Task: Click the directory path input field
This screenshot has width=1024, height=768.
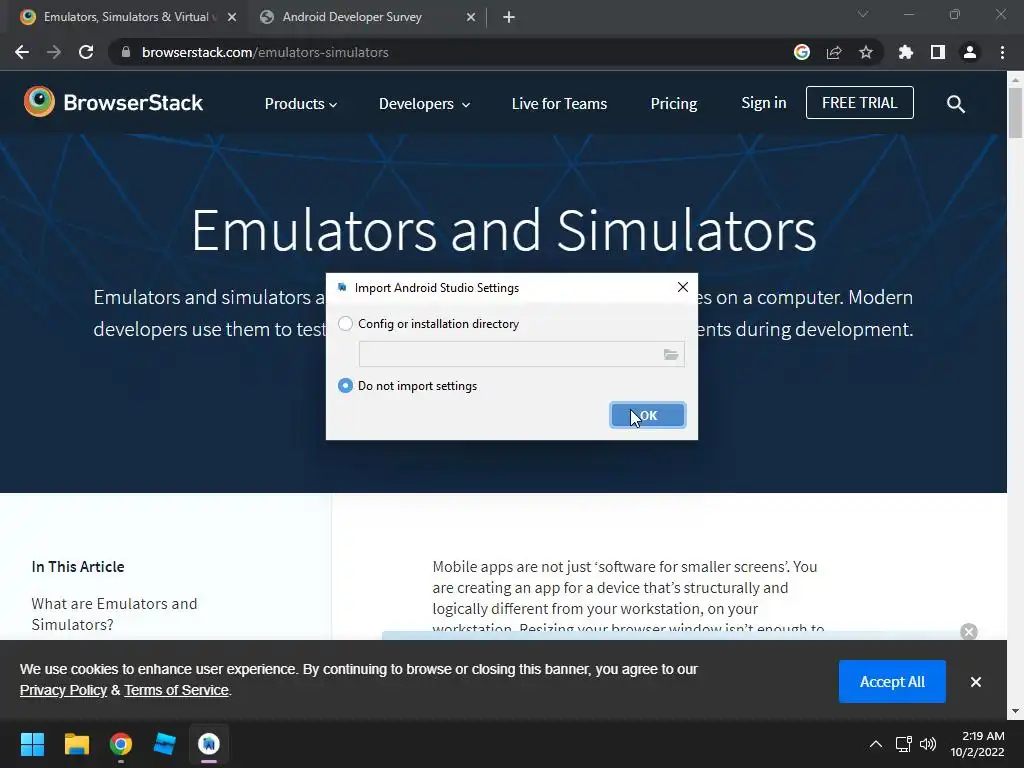Action: click(510, 355)
